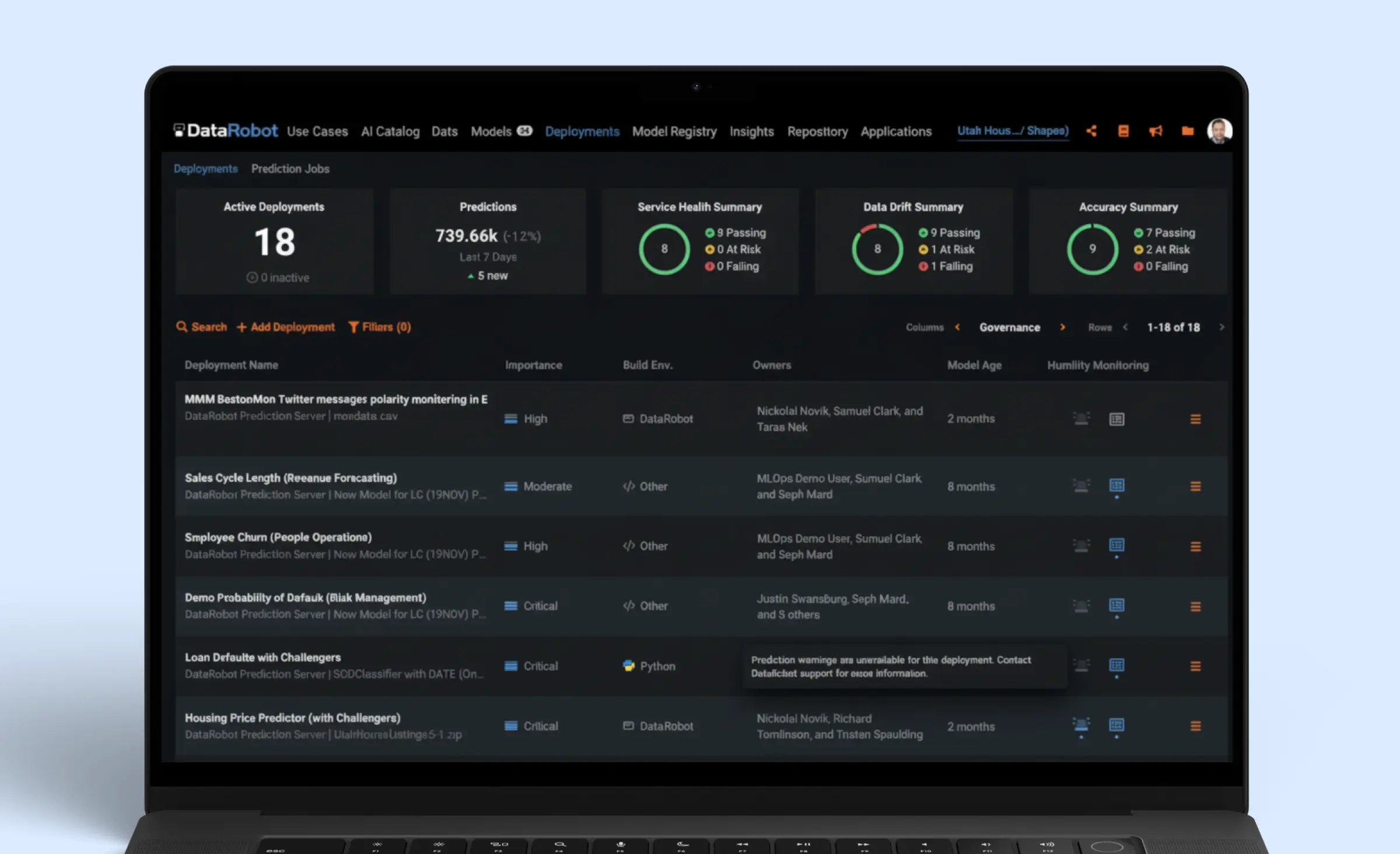Screen dimensions: 1400x854
Task: Click the Add Deployment button
Action: click(x=286, y=327)
